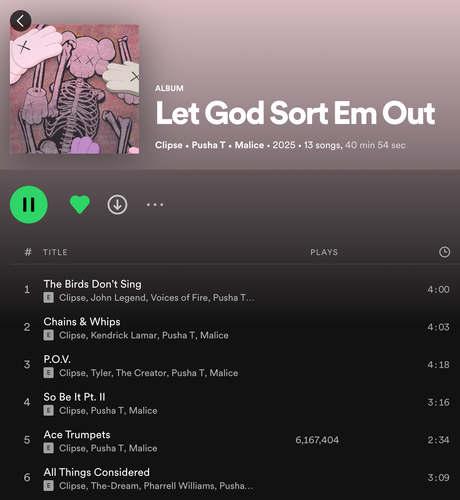Play The Birds Don't Sing track
The height and width of the screenshot is (500, 460).
click(230, 290)
